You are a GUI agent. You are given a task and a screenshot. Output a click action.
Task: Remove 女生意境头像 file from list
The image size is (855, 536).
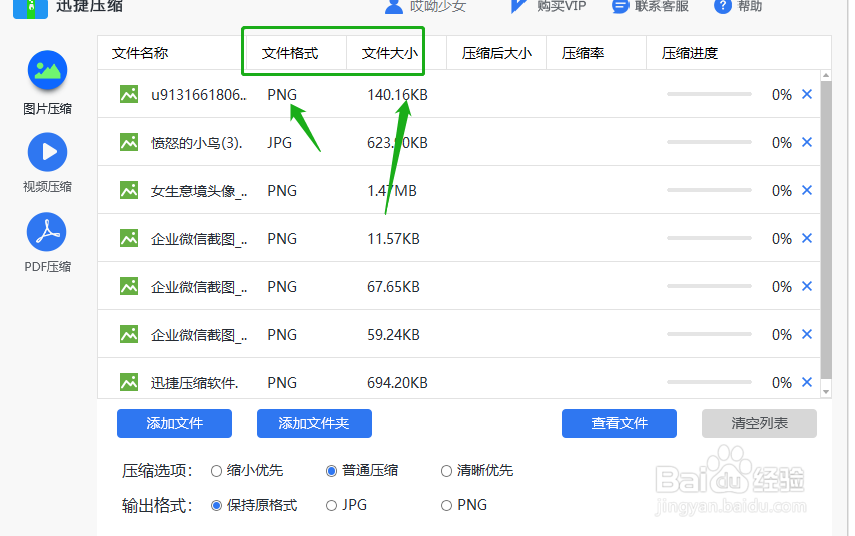pyautogui.click(x=807, y=190)
